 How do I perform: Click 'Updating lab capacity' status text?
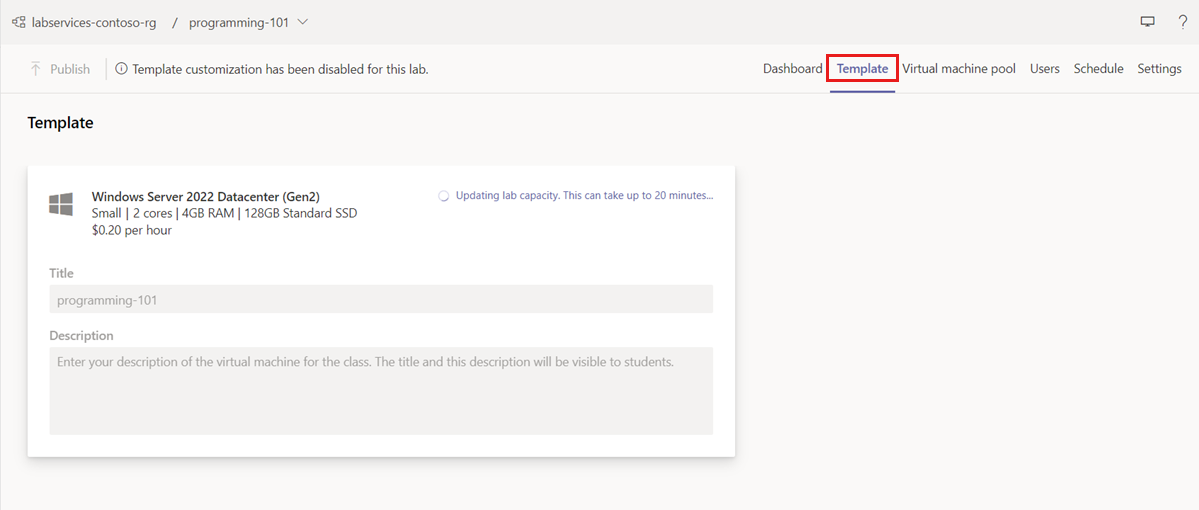point(584,196)
